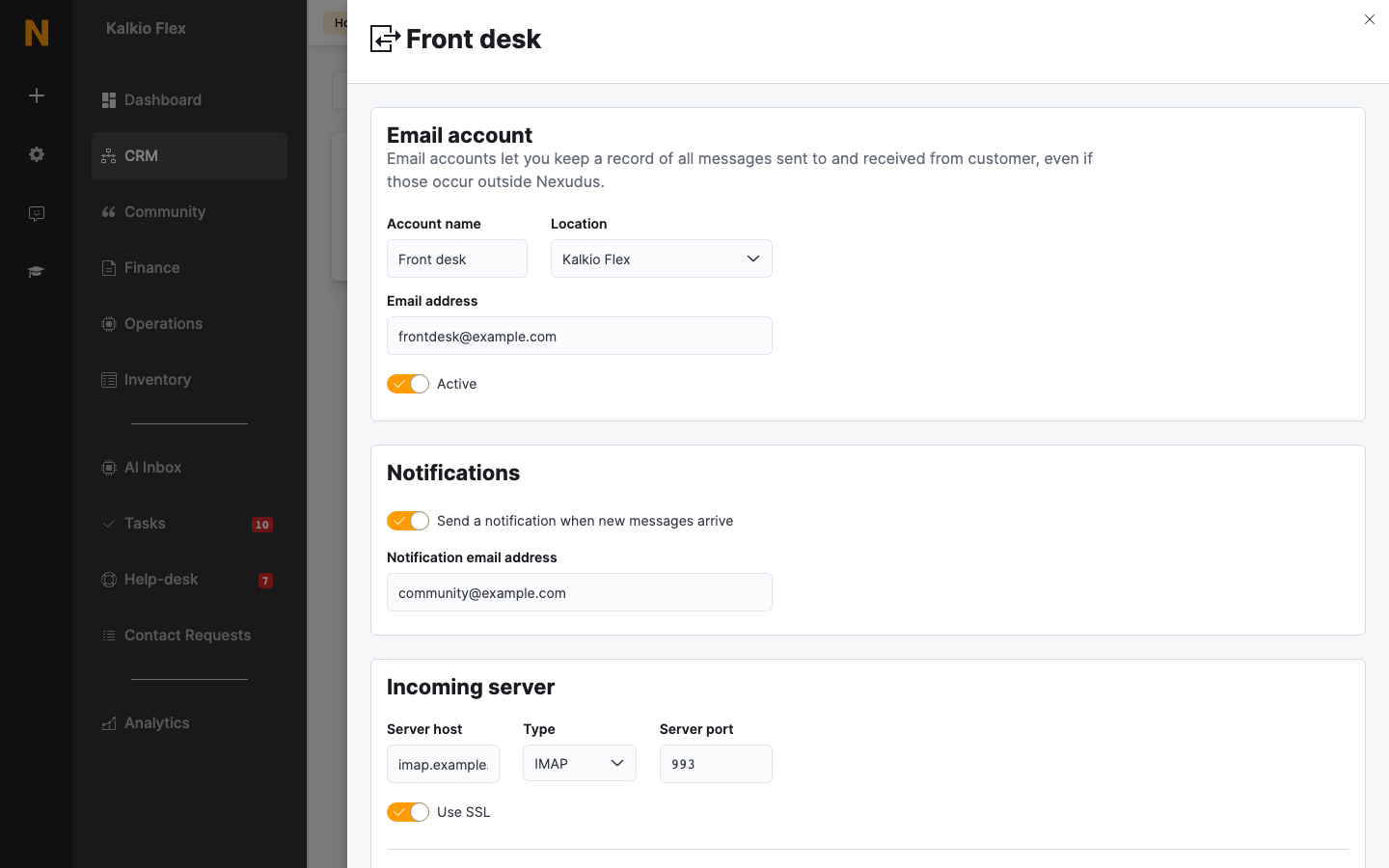The height and width of the screenshot is (868, 1389).
Task: Click the Account name field
Action: tap(457, 258)
